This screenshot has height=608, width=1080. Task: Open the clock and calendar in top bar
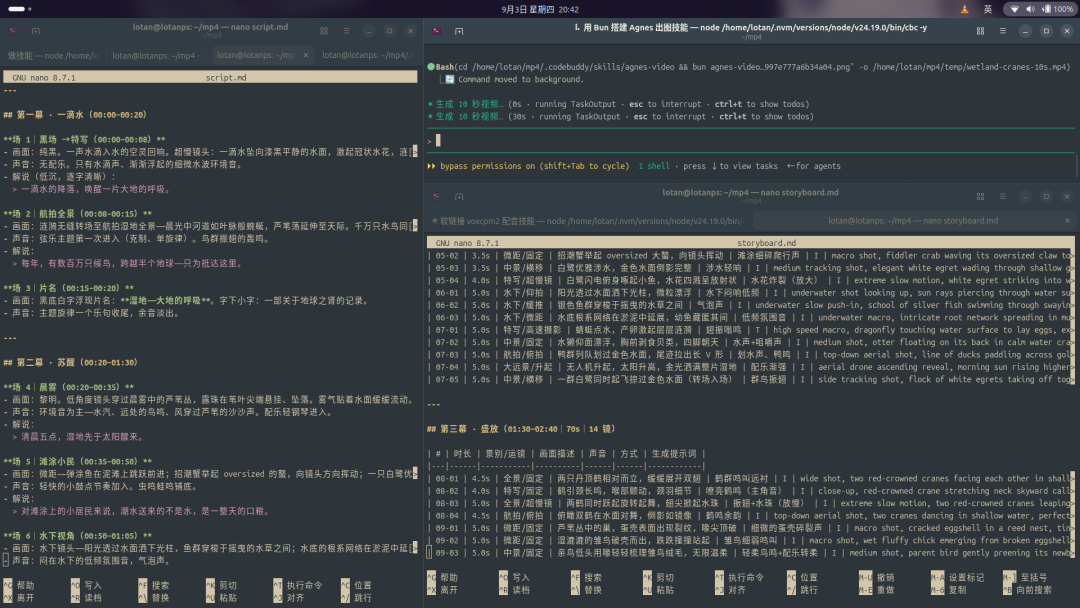(540, 10)
